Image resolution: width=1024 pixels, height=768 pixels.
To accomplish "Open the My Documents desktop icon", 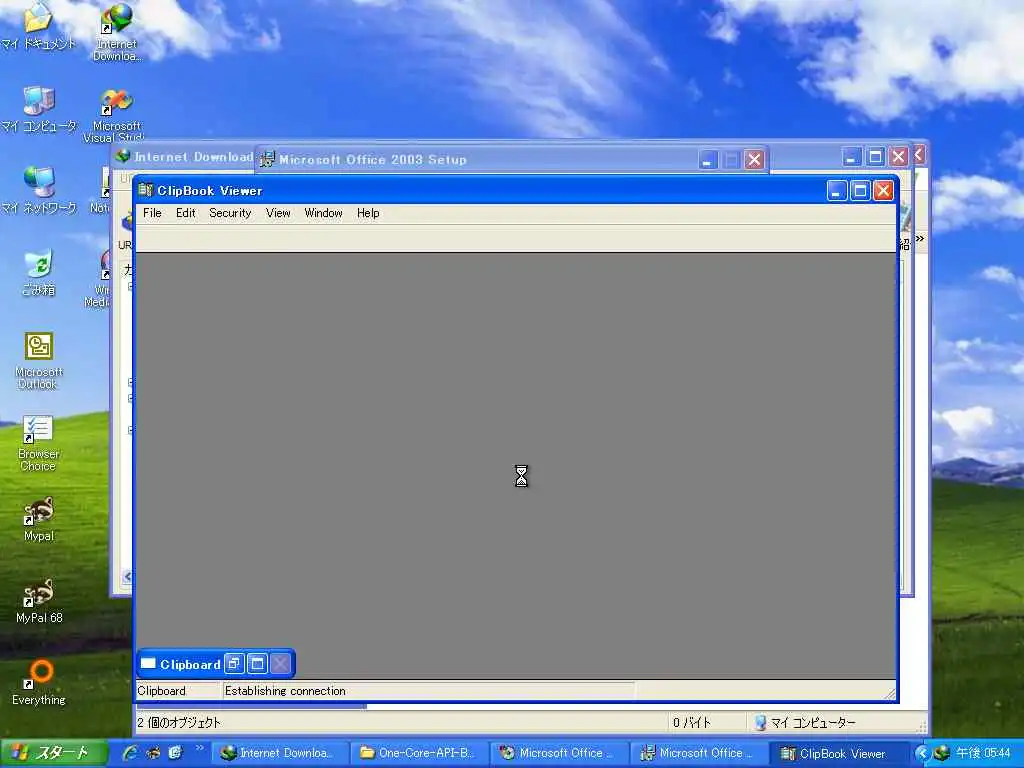I will (39, 26).
